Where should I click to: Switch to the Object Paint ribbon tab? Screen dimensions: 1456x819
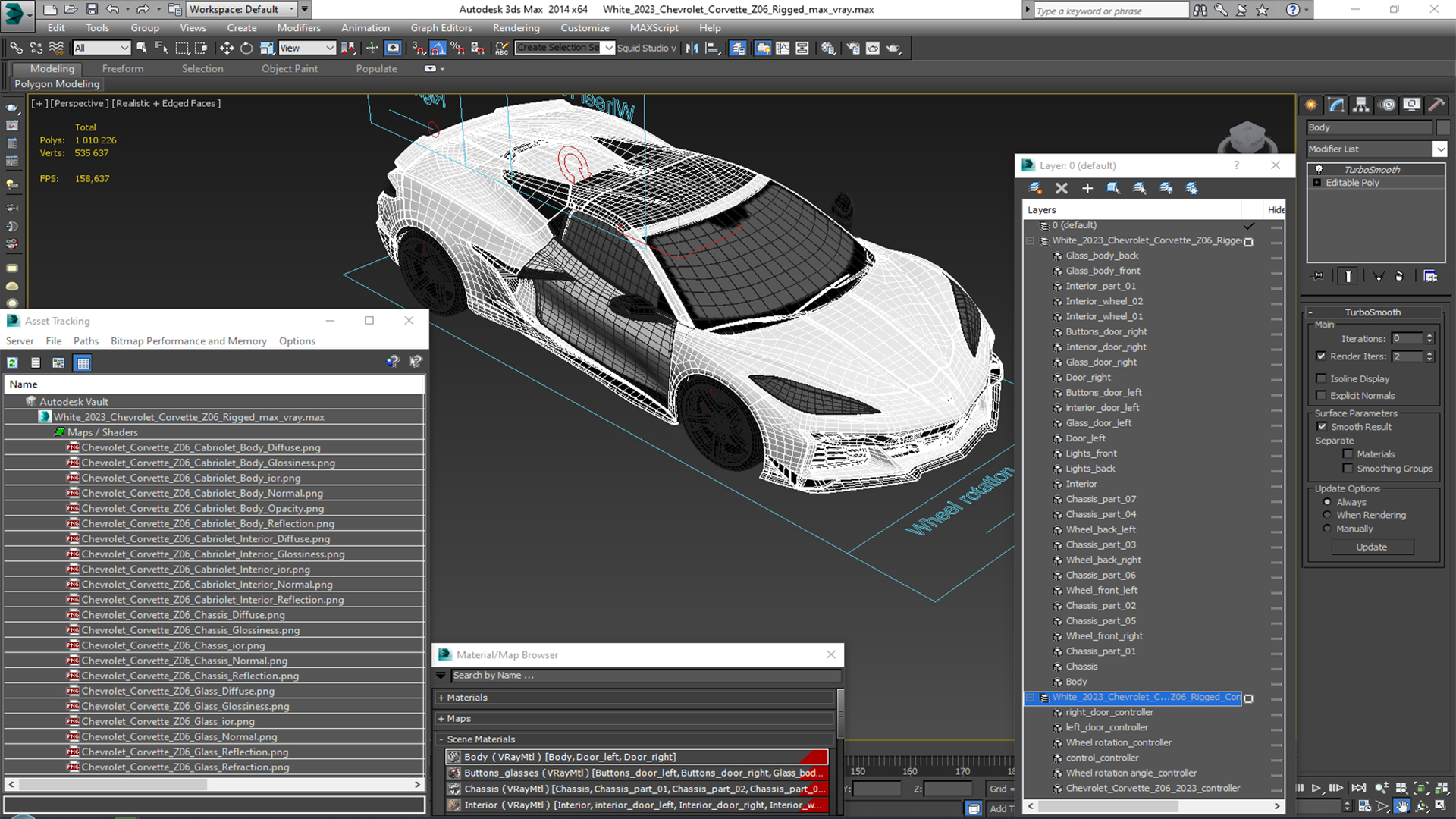point(290,68)
